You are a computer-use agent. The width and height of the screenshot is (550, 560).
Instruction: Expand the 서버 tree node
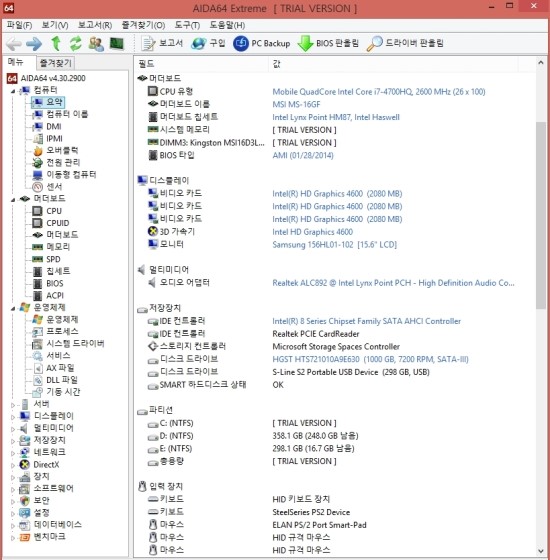[x=13, y=405]
